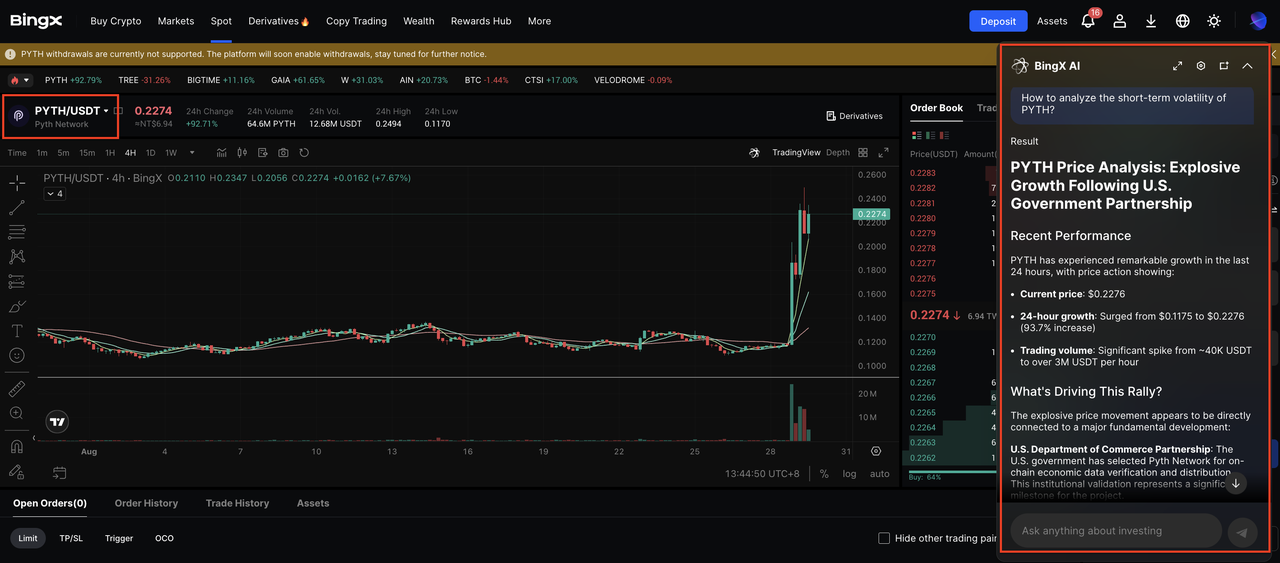Filter orders by Trigger type

pos(119,538)
